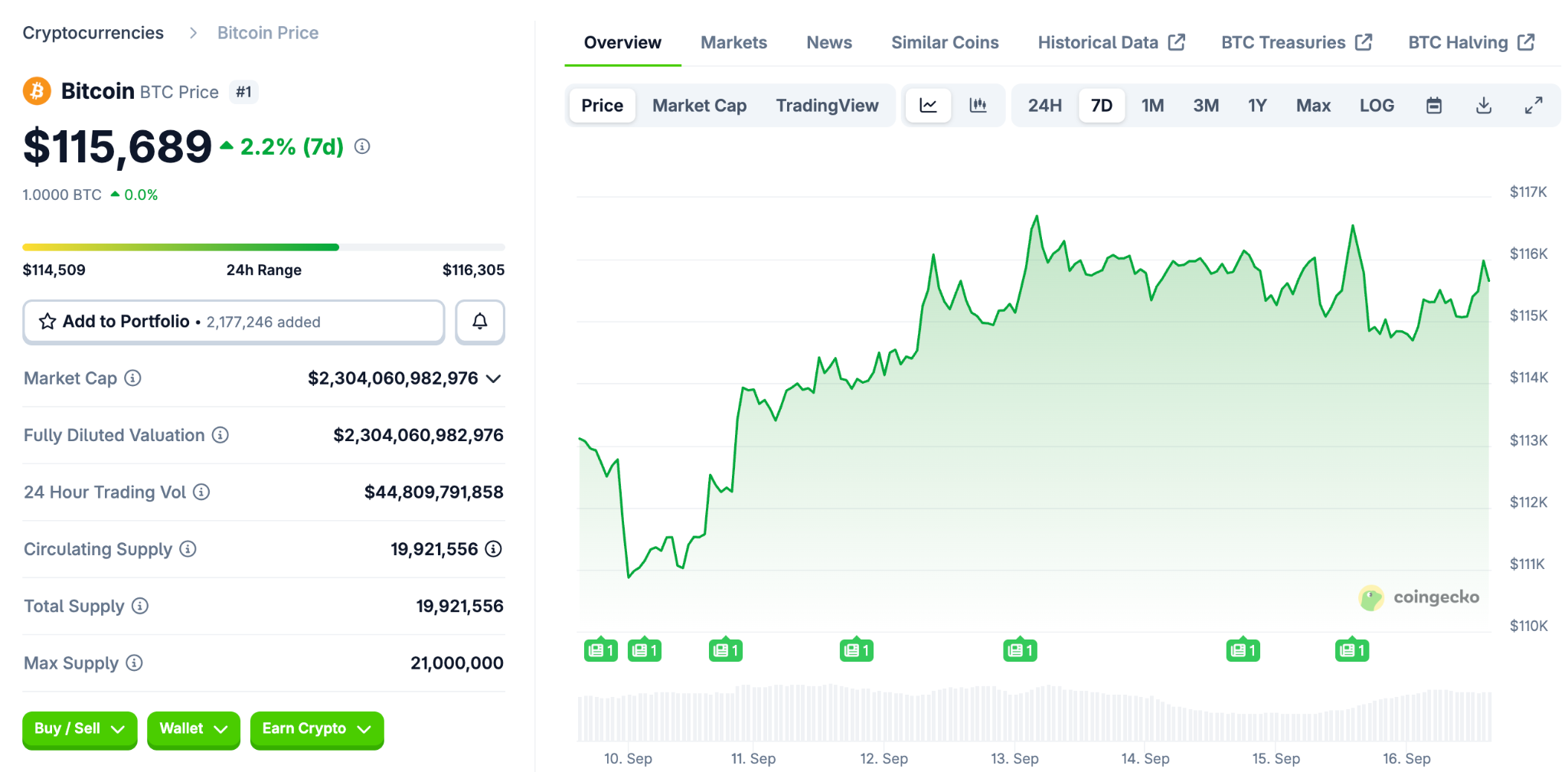Click the #1 rank badge
Image resolution: width=1568 pixels, height=772 pixels.
pyautogui.click(x=243, y=92)
